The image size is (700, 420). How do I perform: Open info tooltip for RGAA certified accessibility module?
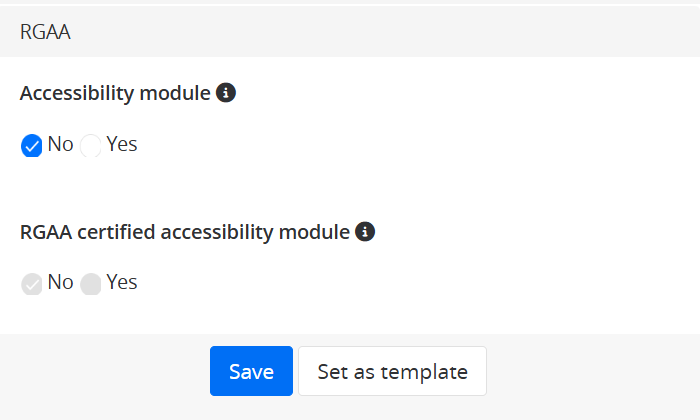[x=365, y=232]
